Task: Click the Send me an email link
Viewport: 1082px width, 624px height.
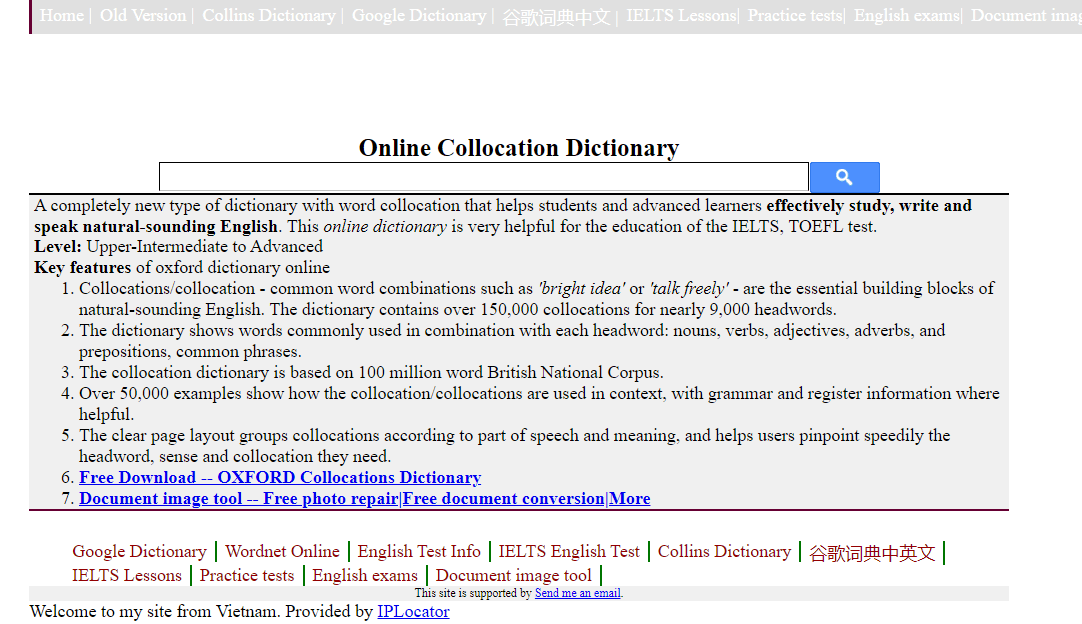Action: point(578,593)
